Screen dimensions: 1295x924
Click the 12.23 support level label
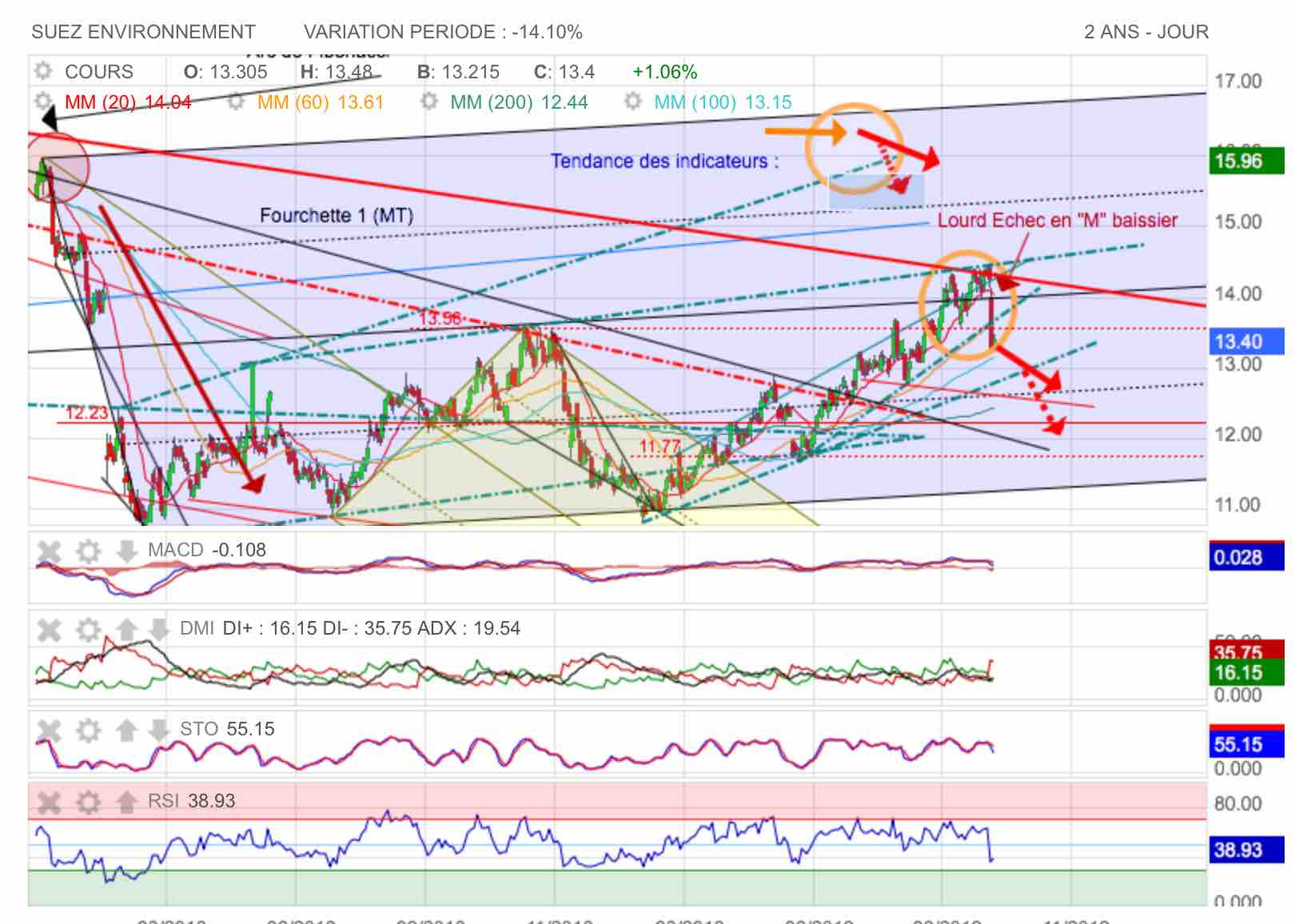tap(86, 412)
